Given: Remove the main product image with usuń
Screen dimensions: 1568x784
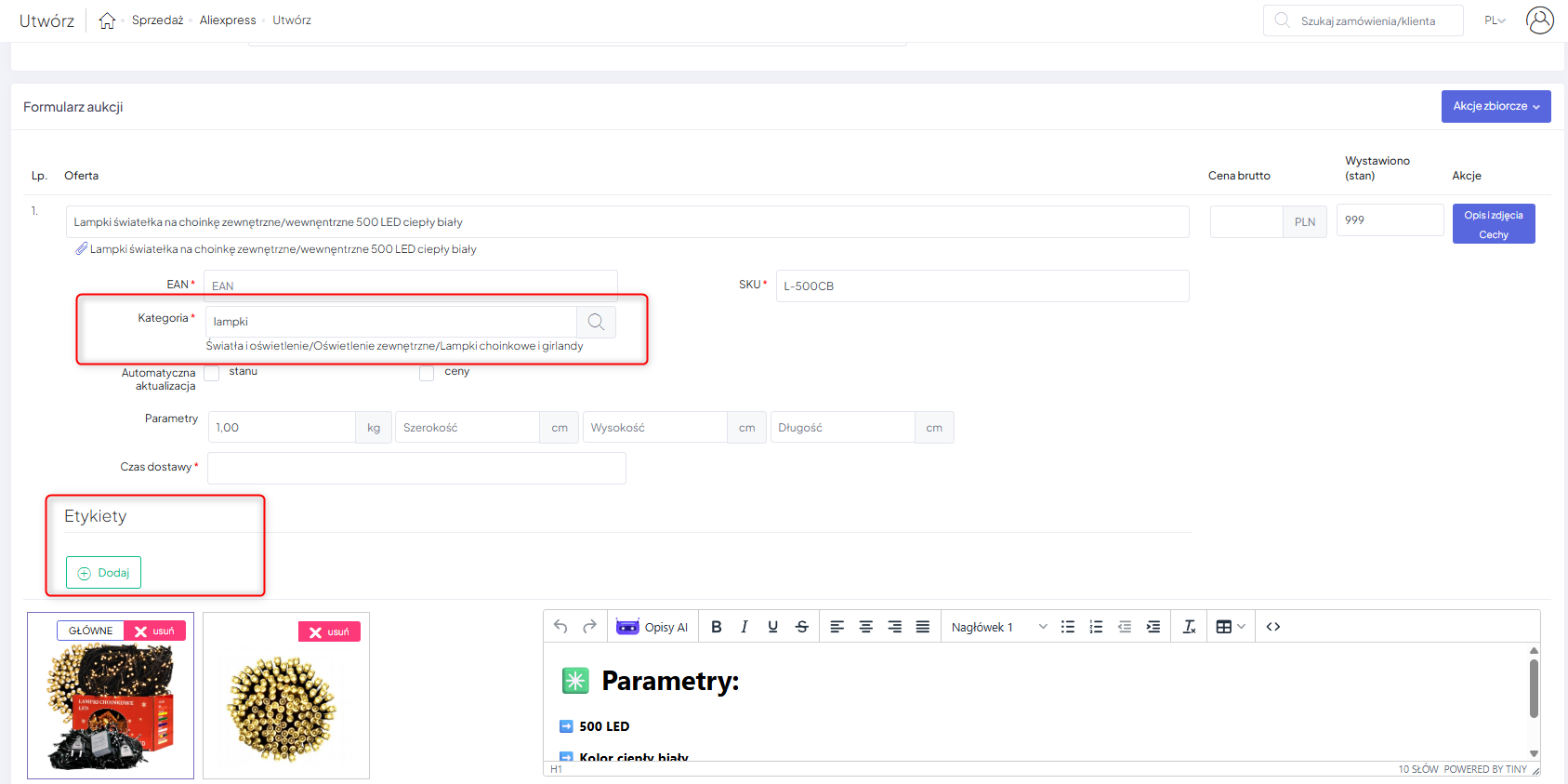Looking at the screenshot, I should pos(155,631).
